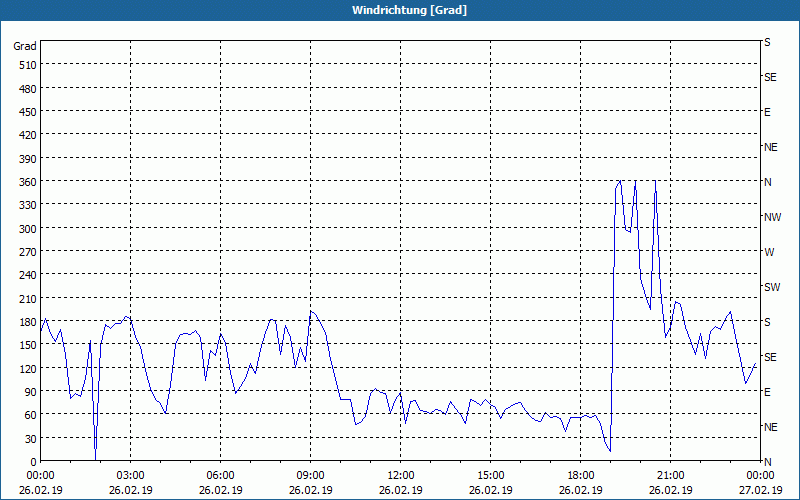The height and width of the screenshot is (500, 800).
Task: Select the W compass label
Action: pos(769,252)
